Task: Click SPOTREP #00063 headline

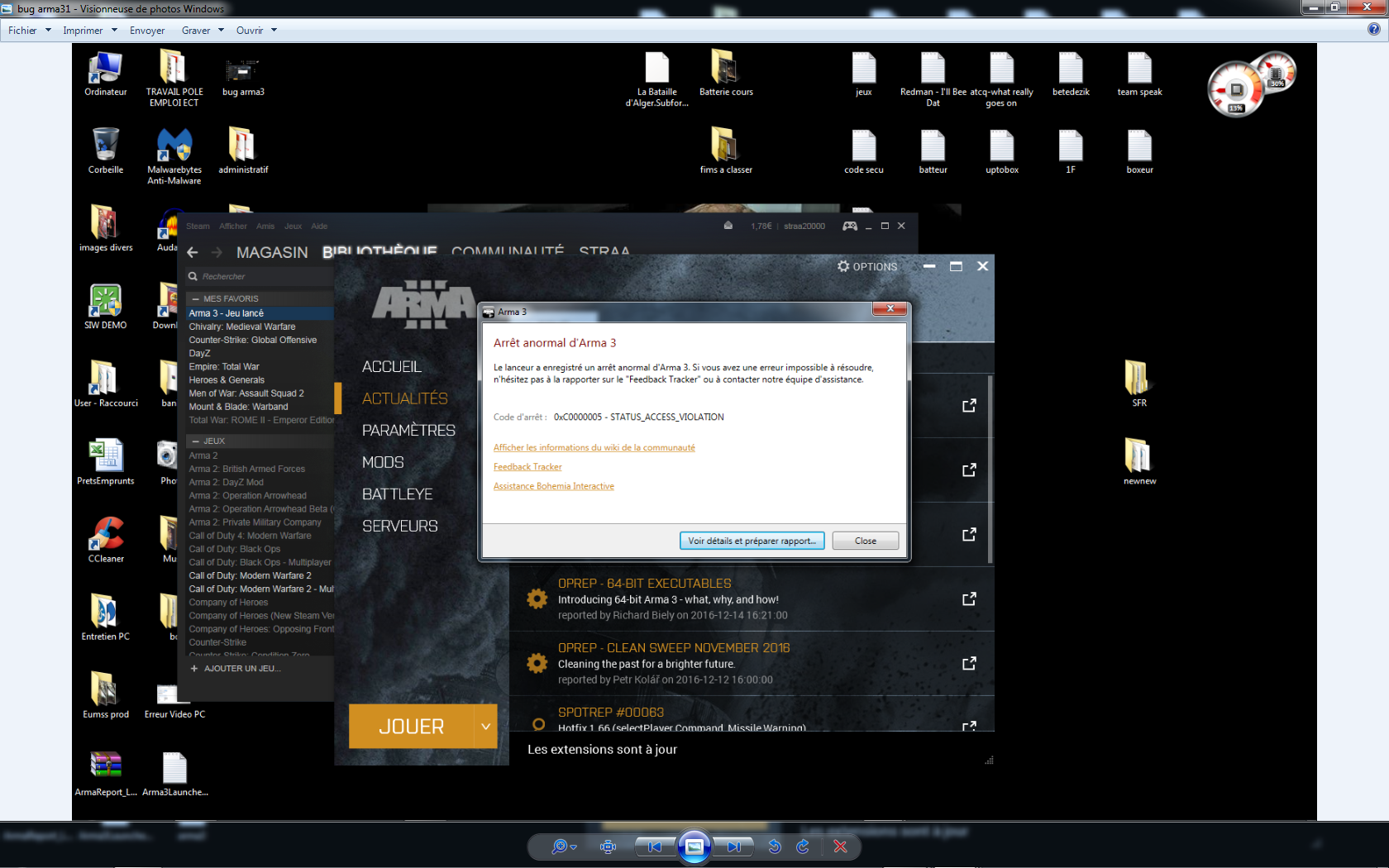Action: click(x=611, y=713)
